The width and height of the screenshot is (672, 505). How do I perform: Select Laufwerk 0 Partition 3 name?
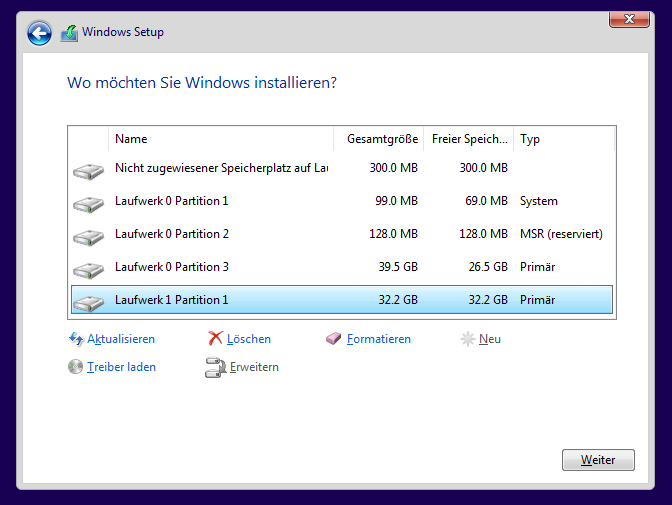pyautogui.click(x=172, y=267)
